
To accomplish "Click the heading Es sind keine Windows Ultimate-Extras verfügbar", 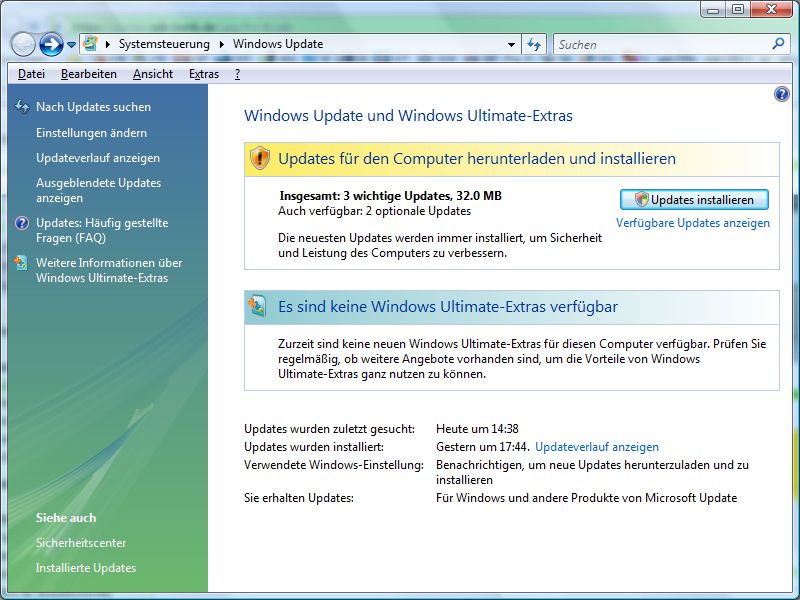I will pos(448,307).
